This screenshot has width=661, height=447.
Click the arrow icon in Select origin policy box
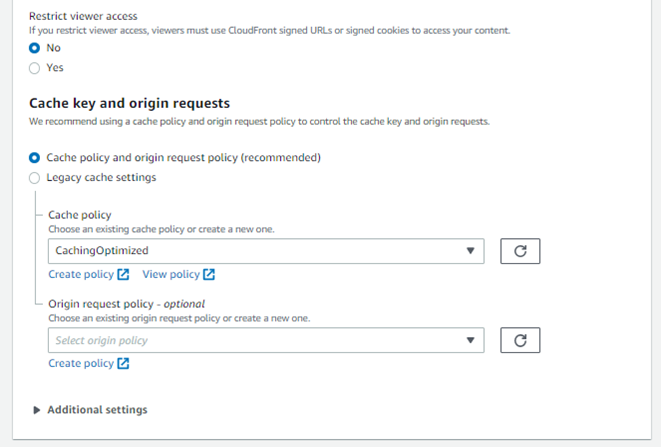point(471,340)
